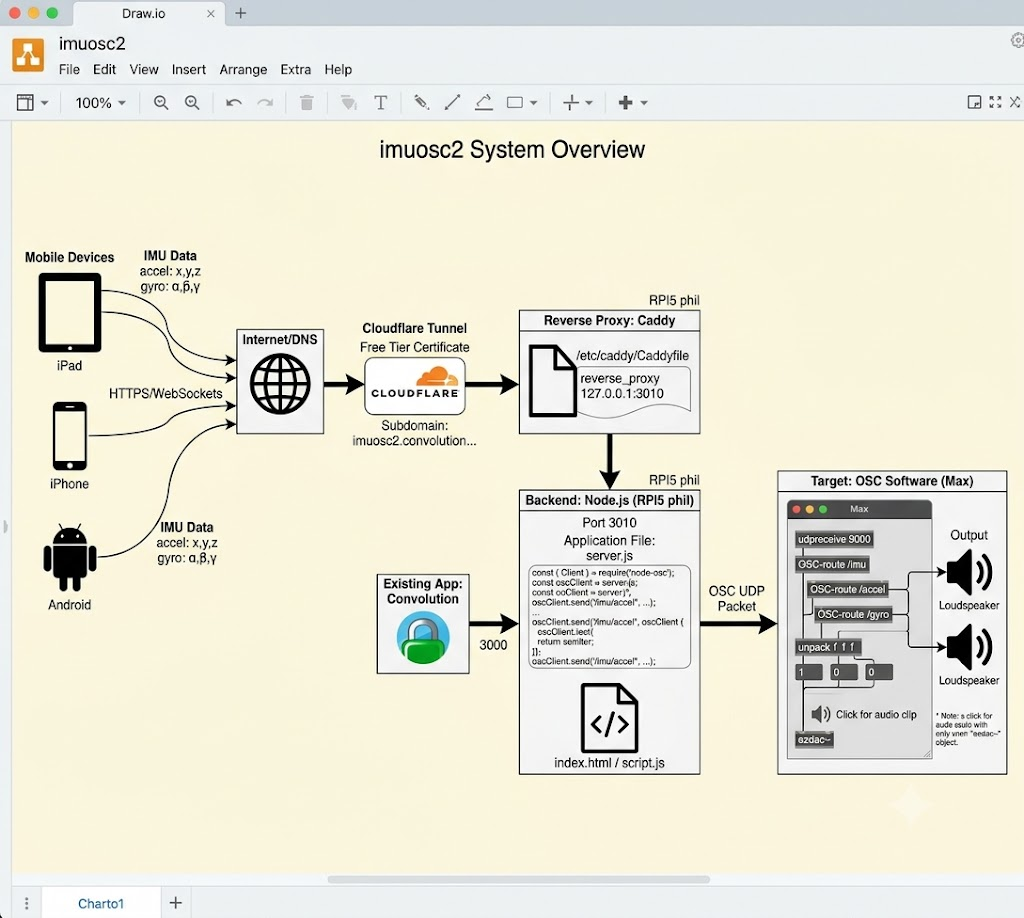Open the Insert menu
Image resolution: width=1024 pixels, height=918 pixels.
pos(189,70)
